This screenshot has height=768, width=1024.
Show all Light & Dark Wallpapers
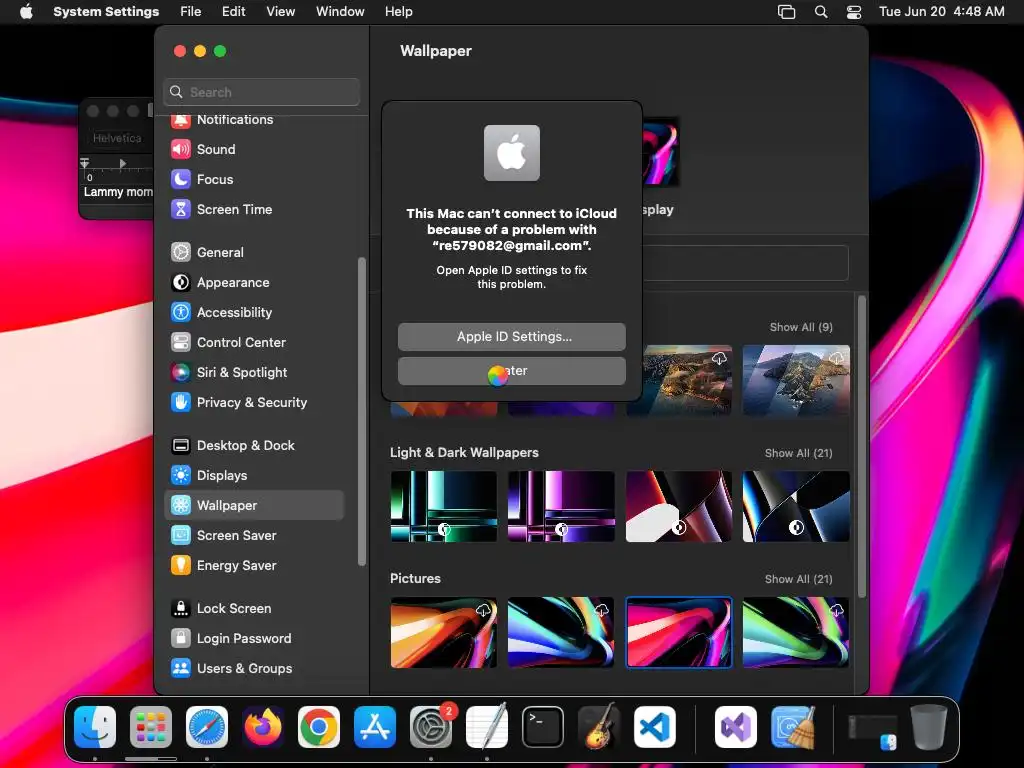pos(799,453)
